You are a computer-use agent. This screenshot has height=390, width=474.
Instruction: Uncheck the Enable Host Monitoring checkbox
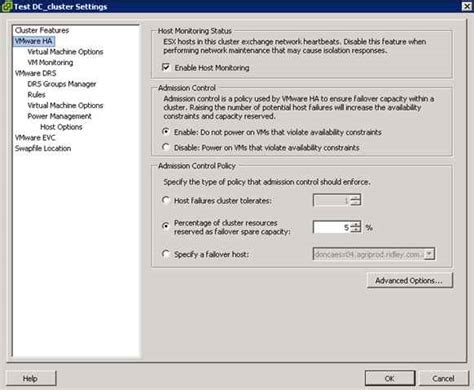pos(166,67)
